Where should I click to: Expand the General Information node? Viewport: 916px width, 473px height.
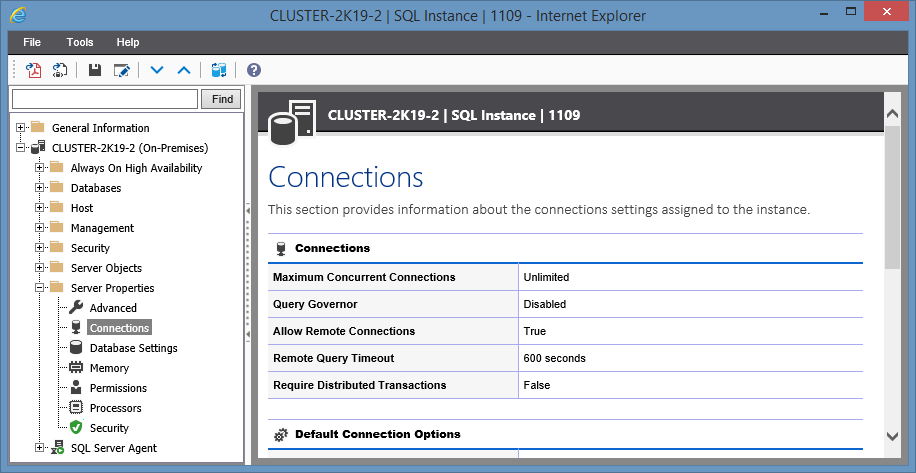click(x=21, y=127)
